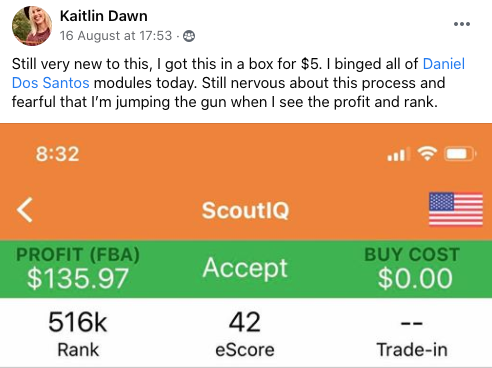Tap the Profit (FBA) $135.97 value
Screen dimensions: 492x368
point(78,278)
